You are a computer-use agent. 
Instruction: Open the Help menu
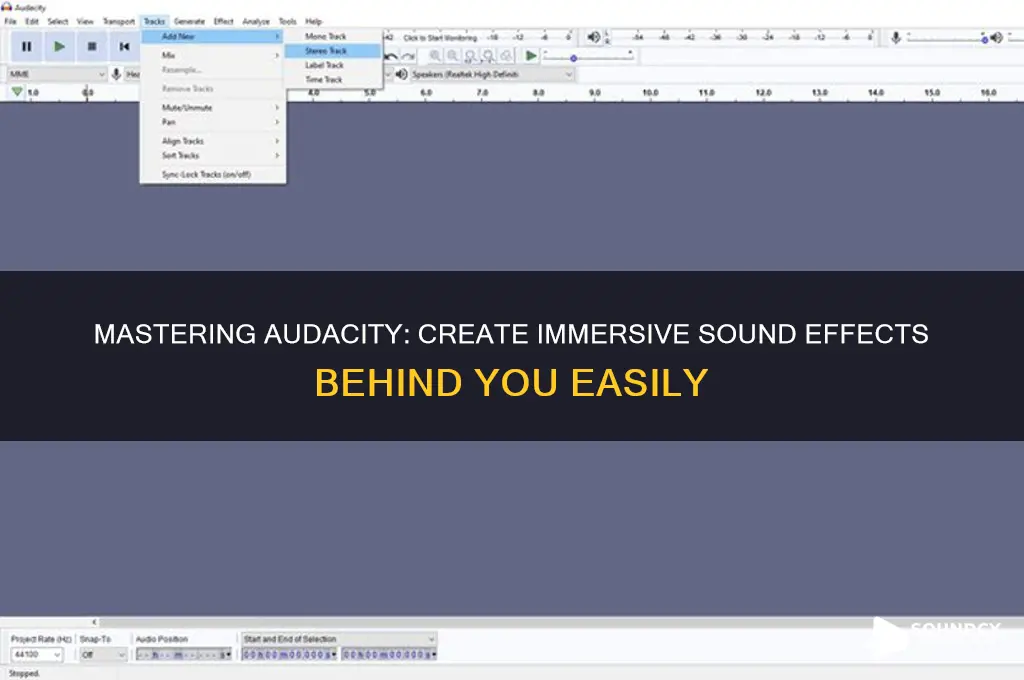coord(314,22)
